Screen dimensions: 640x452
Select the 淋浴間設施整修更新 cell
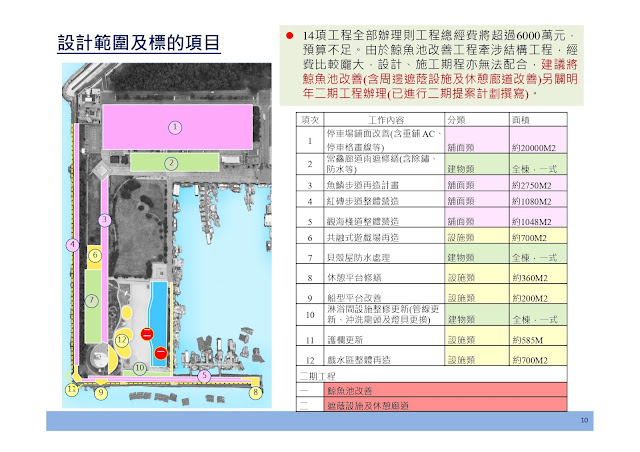click(384, 314)
